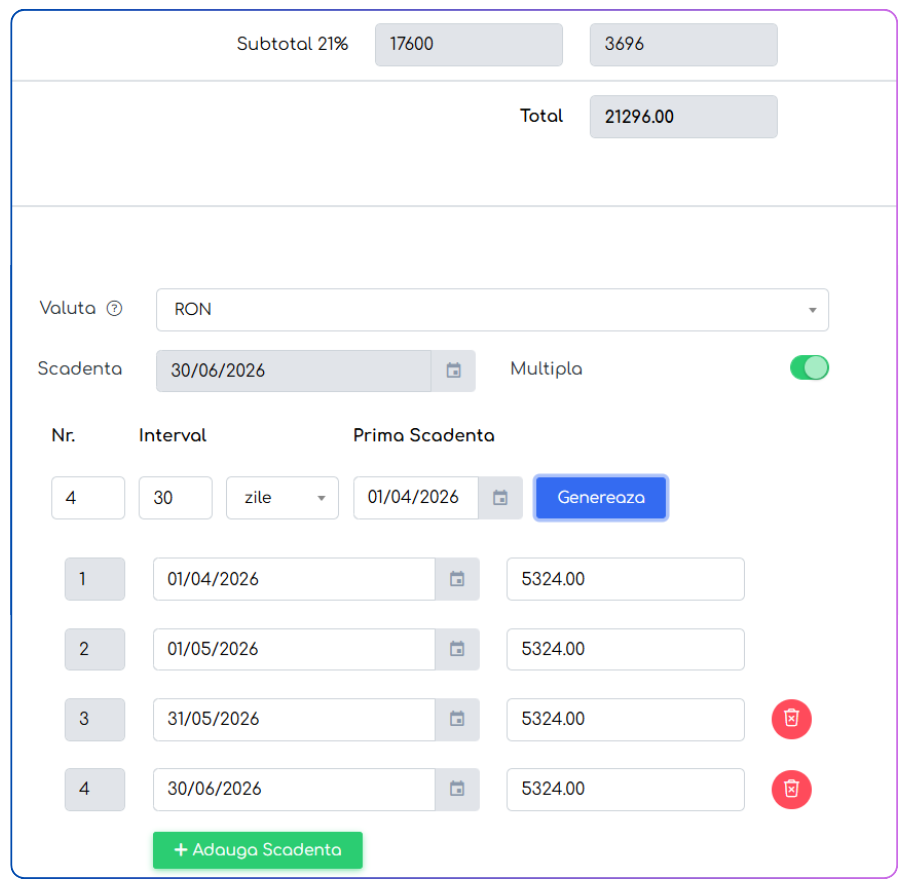This screenshot has width=906, height=888.
Task: Toggle the Multipla switch off
Action: pyautogui.click(x=810, y=368)
